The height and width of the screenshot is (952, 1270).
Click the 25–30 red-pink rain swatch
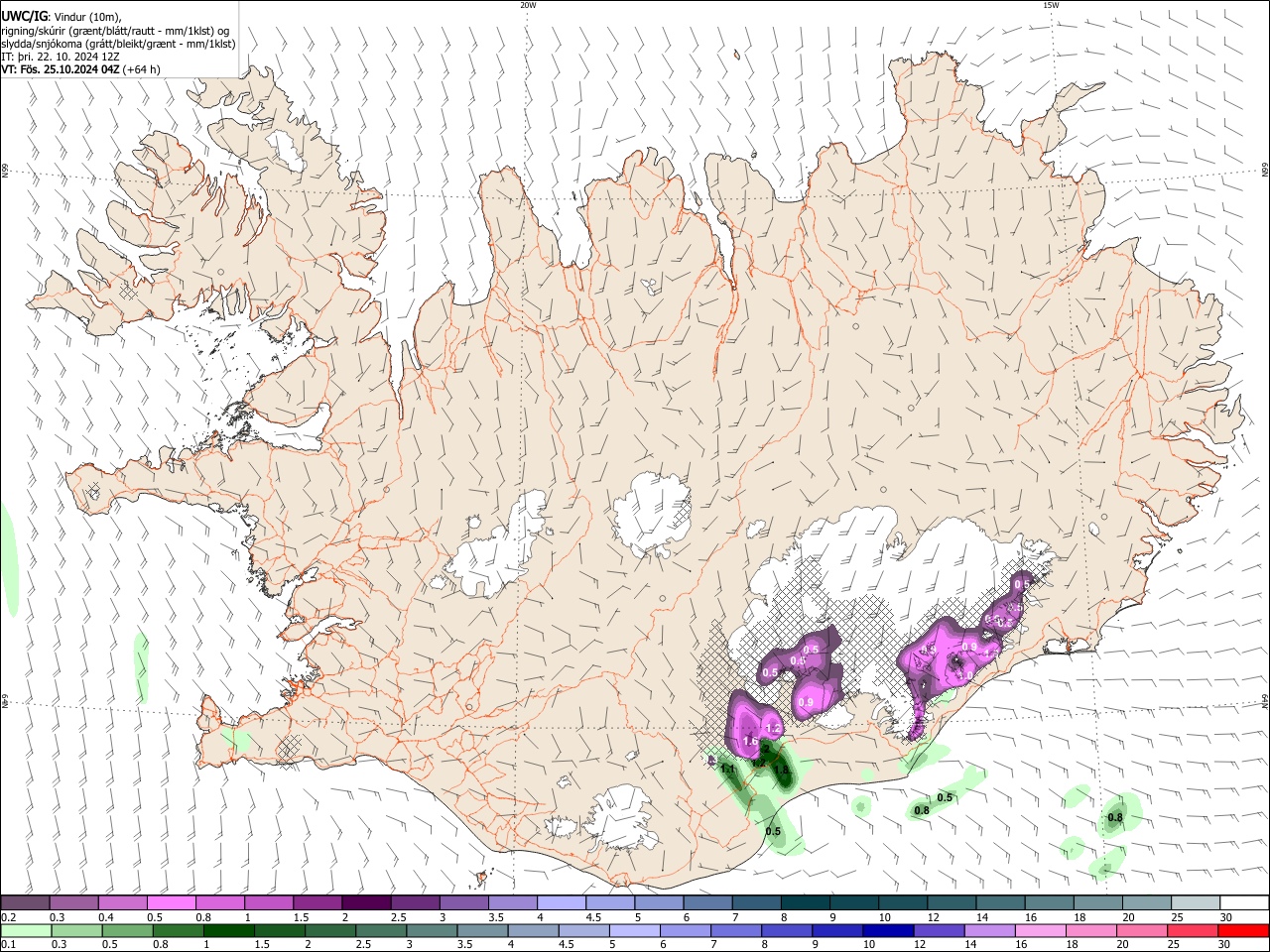(1194, 930)
